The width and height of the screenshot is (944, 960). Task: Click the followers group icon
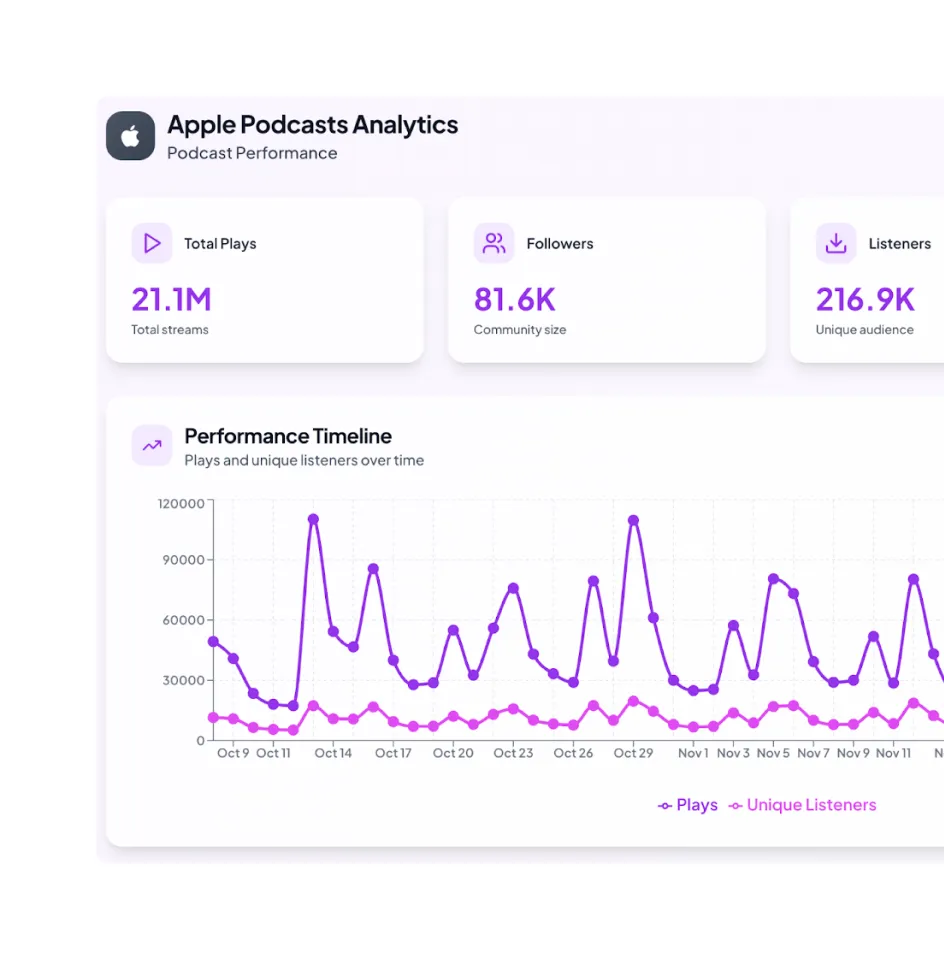coord(494,243)
